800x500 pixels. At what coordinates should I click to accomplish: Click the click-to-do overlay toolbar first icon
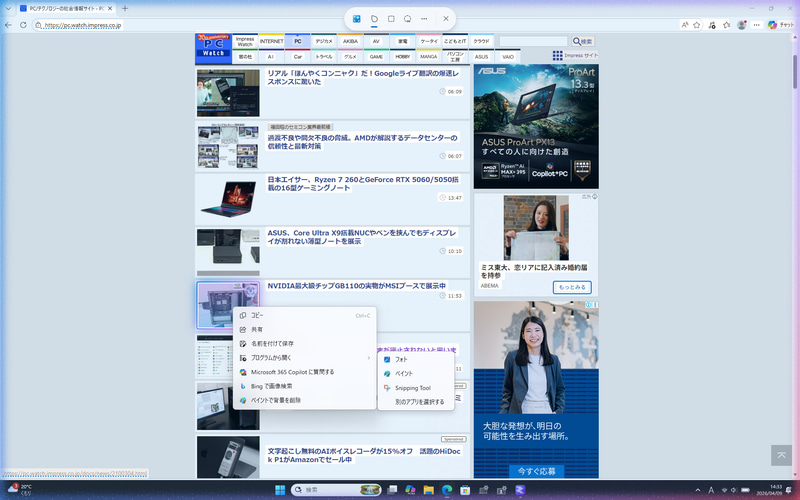[357, 19]
